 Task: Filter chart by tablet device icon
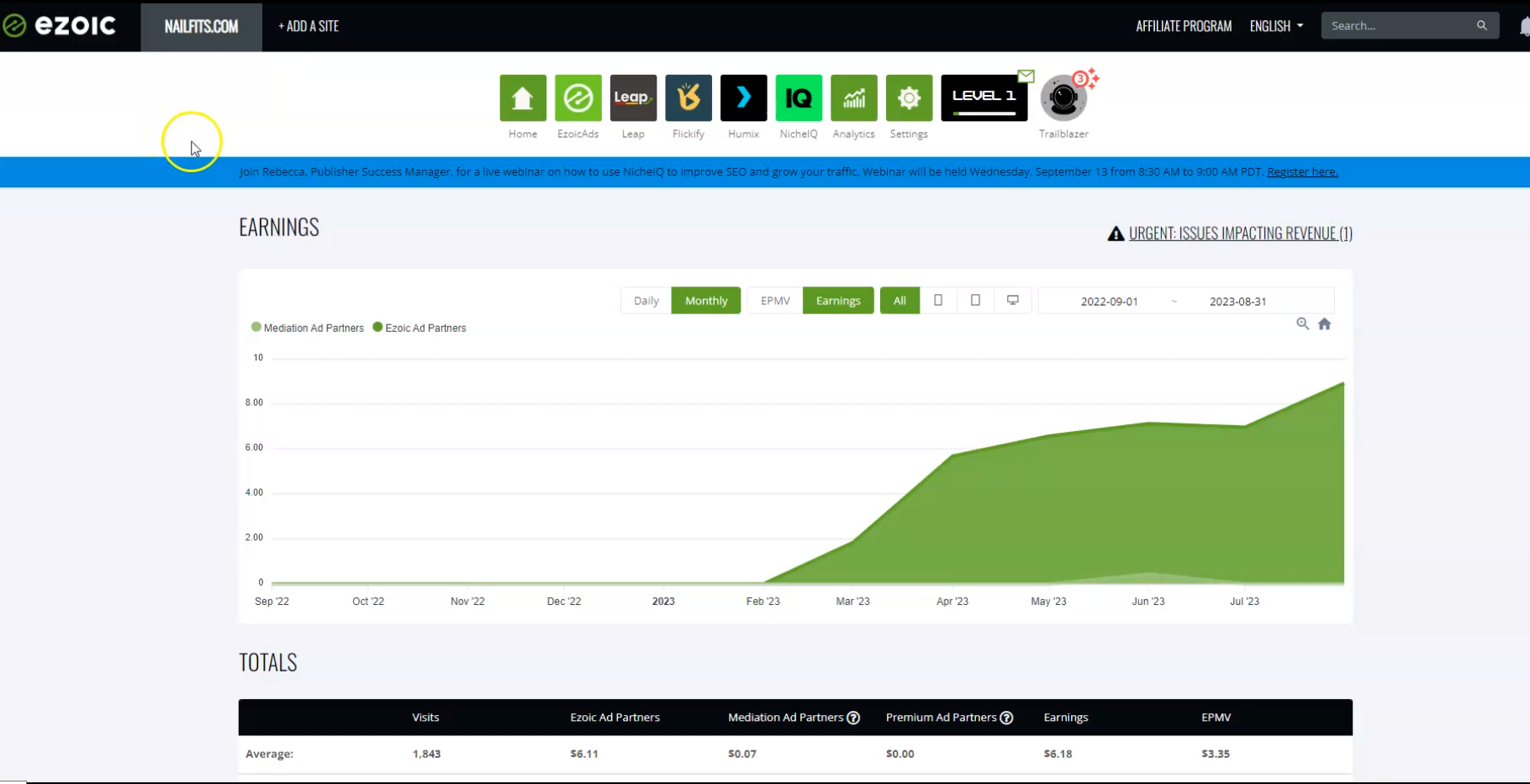(x=975, y=300)
